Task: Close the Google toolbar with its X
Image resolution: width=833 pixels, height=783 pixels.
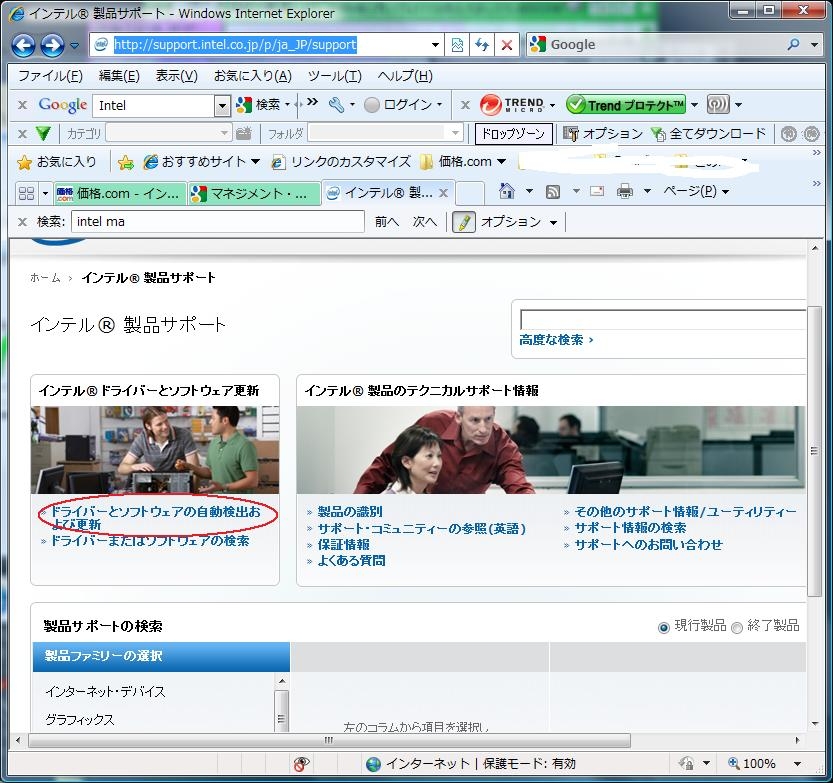Action: point(22,105)
